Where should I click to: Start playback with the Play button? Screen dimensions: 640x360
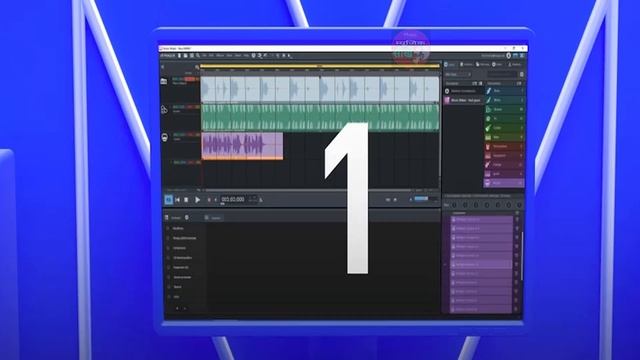197,200
